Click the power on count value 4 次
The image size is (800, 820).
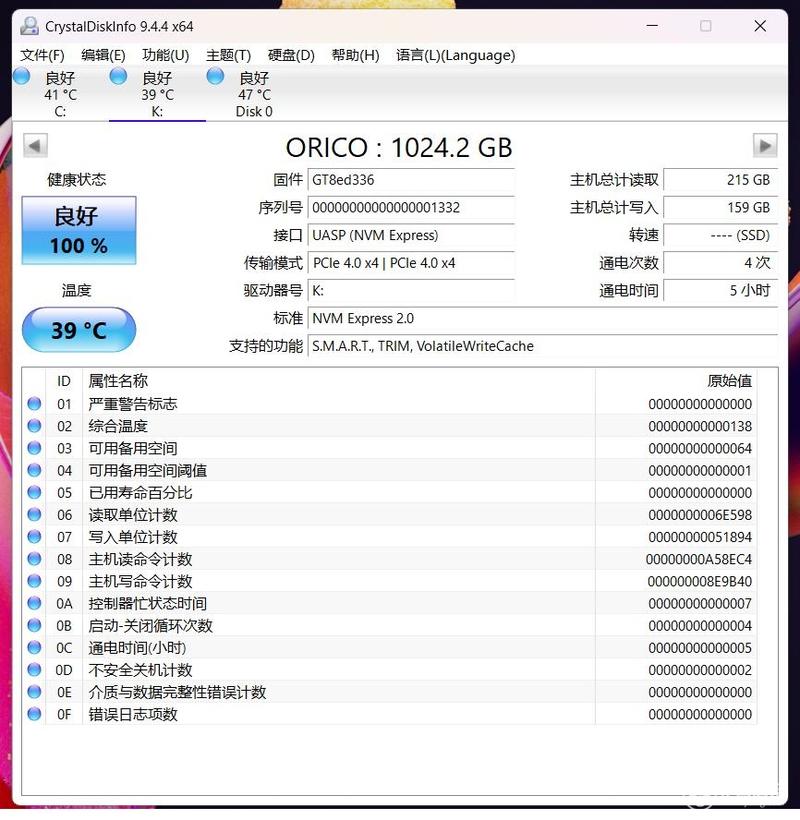tap(720, 263)
